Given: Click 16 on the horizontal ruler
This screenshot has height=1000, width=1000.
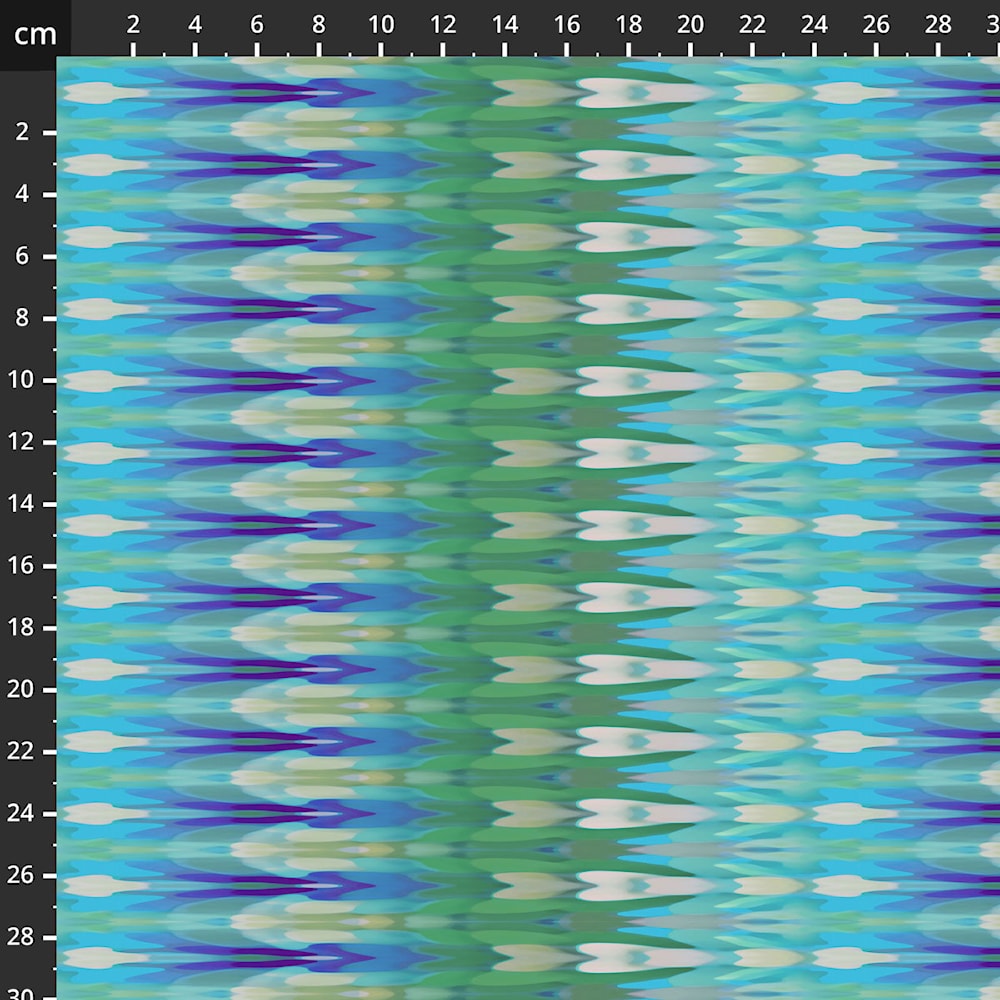Looking at the screenshot, I should click(567, 26).
